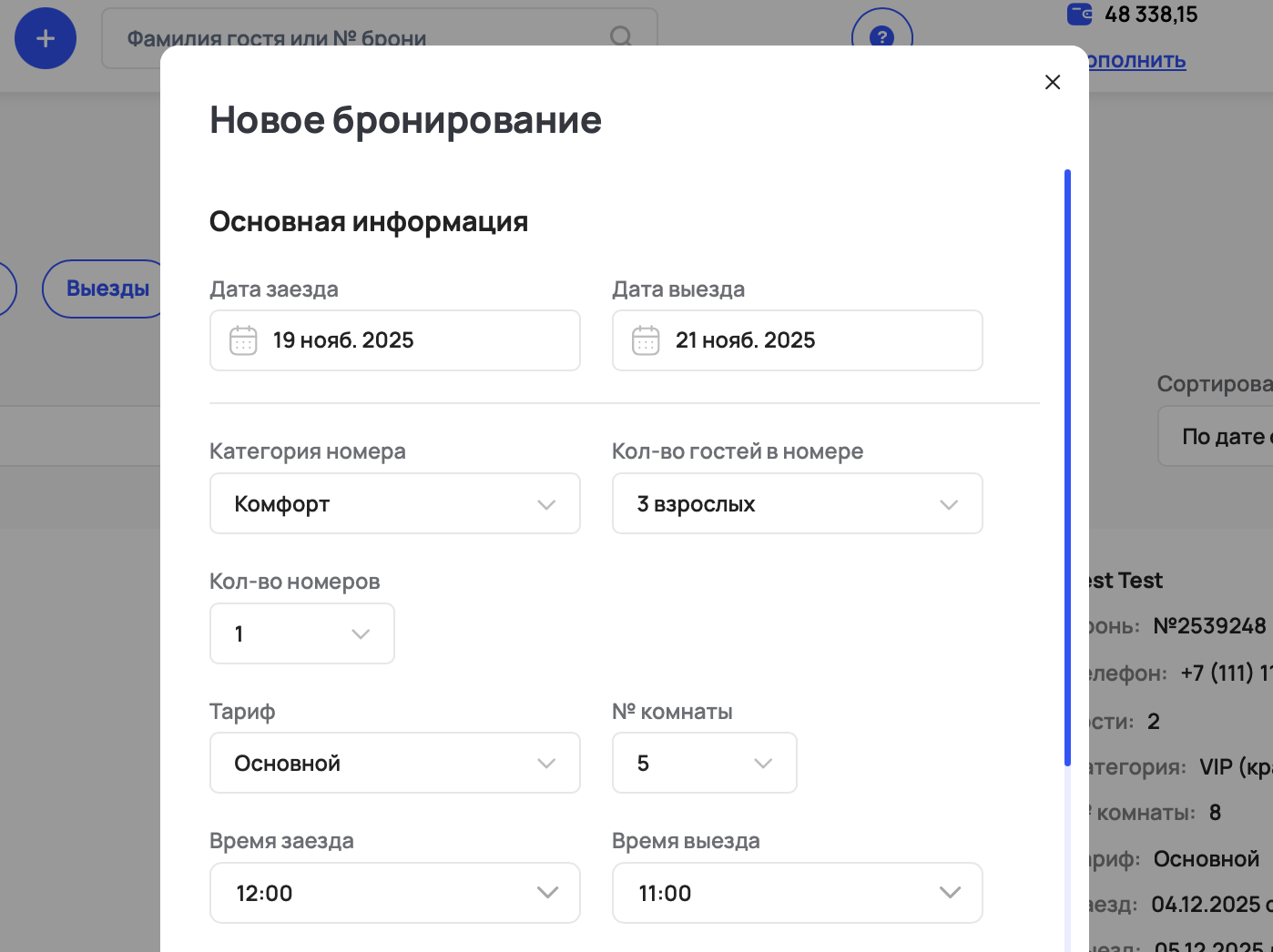This screenshot has height=952, width=1273.
Task: Open the Дата выезда date field
Action: (x=810, y=340)
